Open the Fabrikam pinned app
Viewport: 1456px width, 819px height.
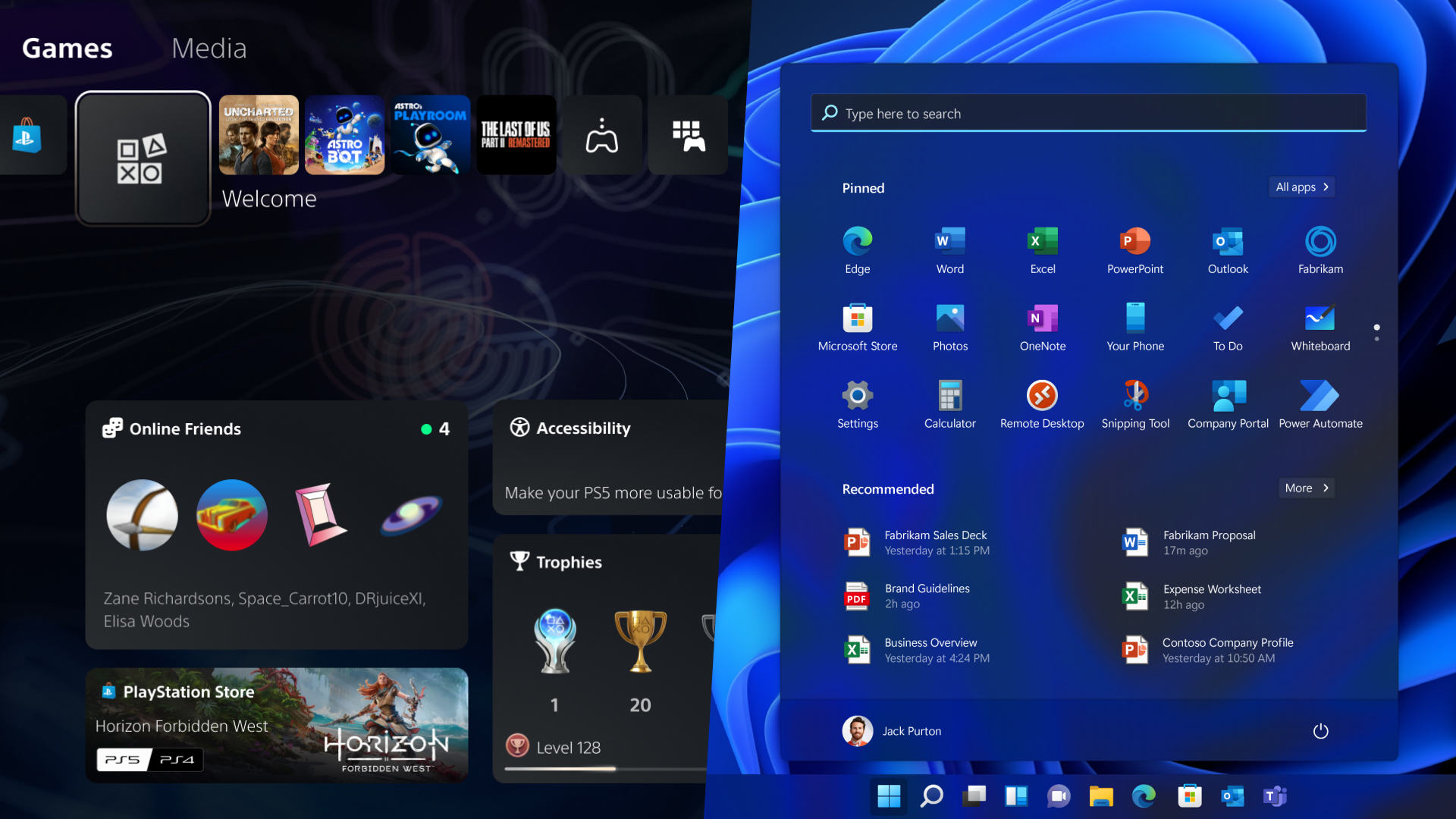pos(1320,250)
